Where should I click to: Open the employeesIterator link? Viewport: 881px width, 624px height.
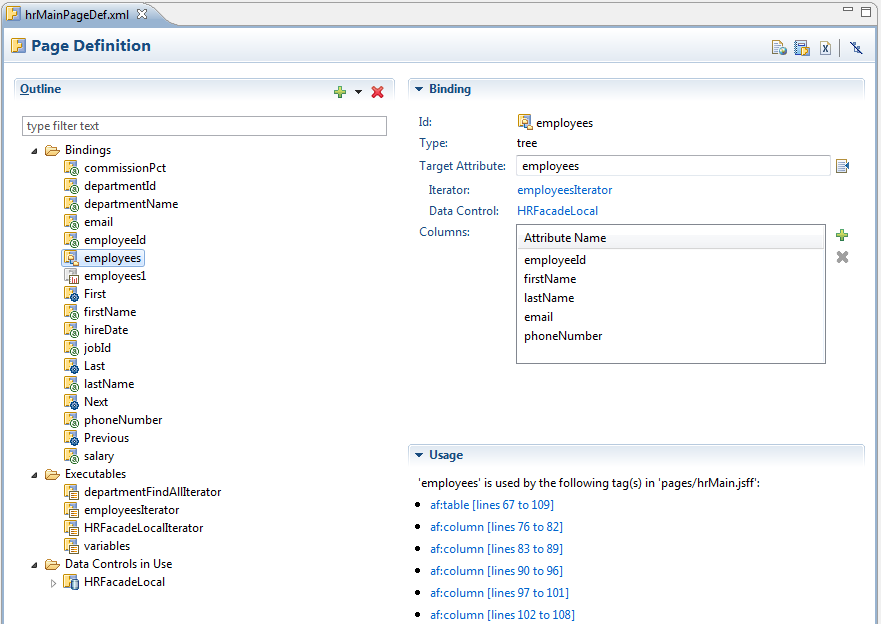[564, 189]
